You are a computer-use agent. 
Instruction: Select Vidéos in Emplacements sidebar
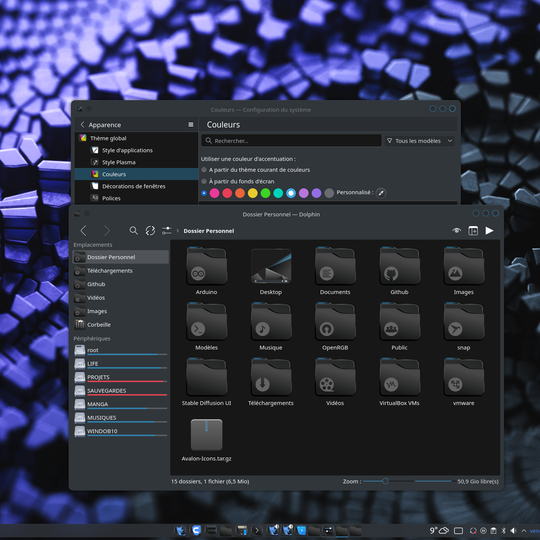click(x=121, y=298)
